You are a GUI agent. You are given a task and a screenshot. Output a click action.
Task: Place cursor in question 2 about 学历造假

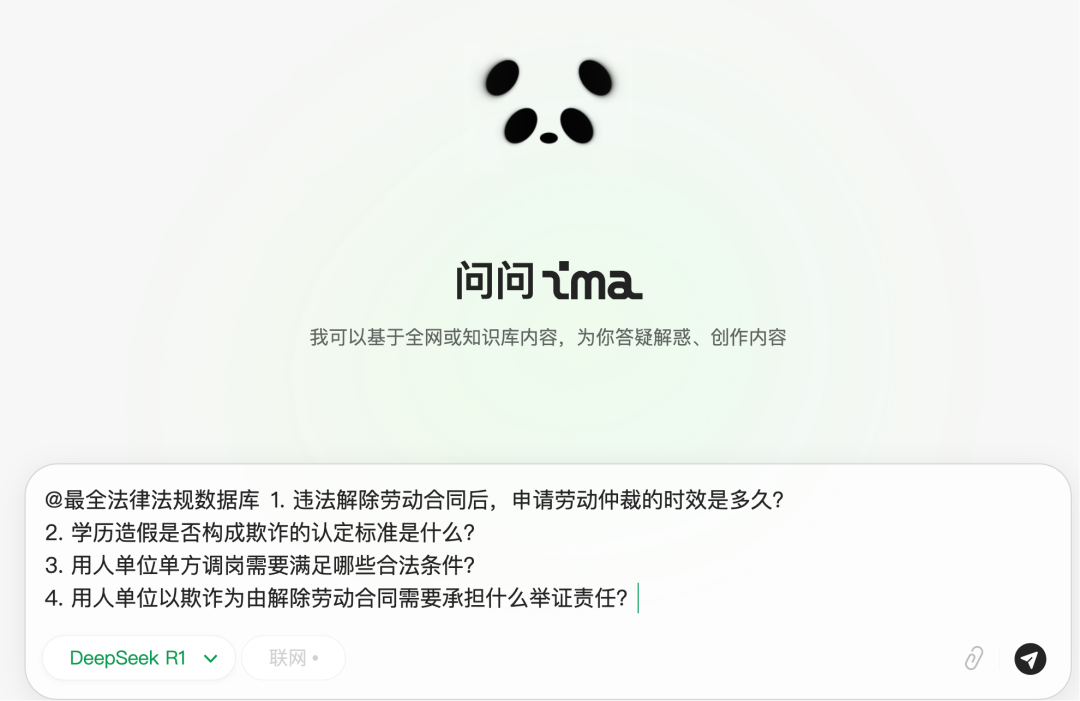tap(260, 532)
